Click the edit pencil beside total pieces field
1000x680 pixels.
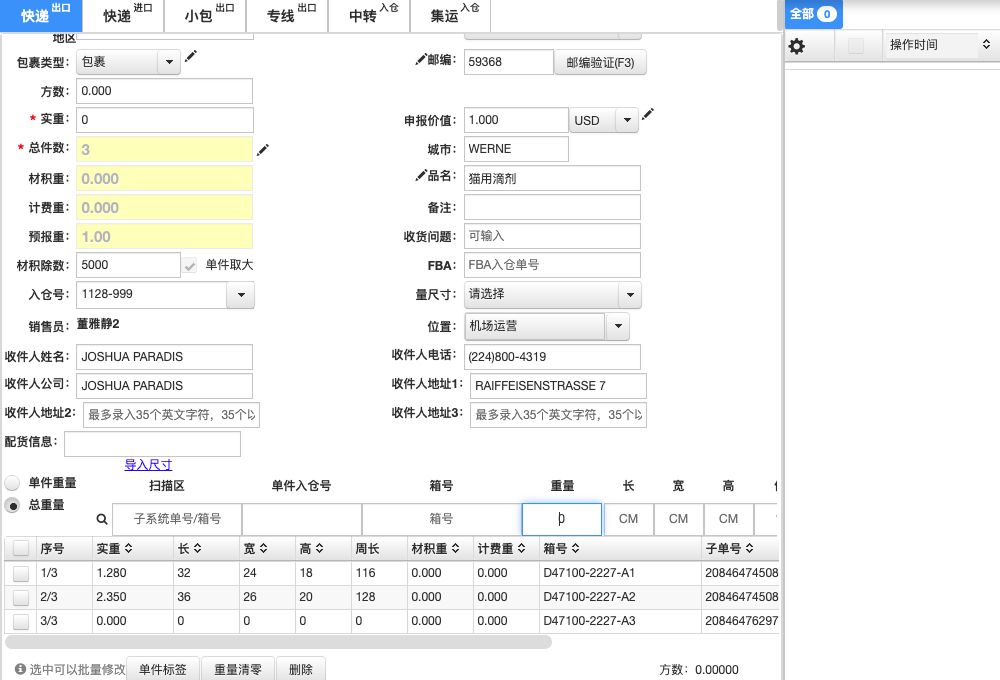point(263,150)
